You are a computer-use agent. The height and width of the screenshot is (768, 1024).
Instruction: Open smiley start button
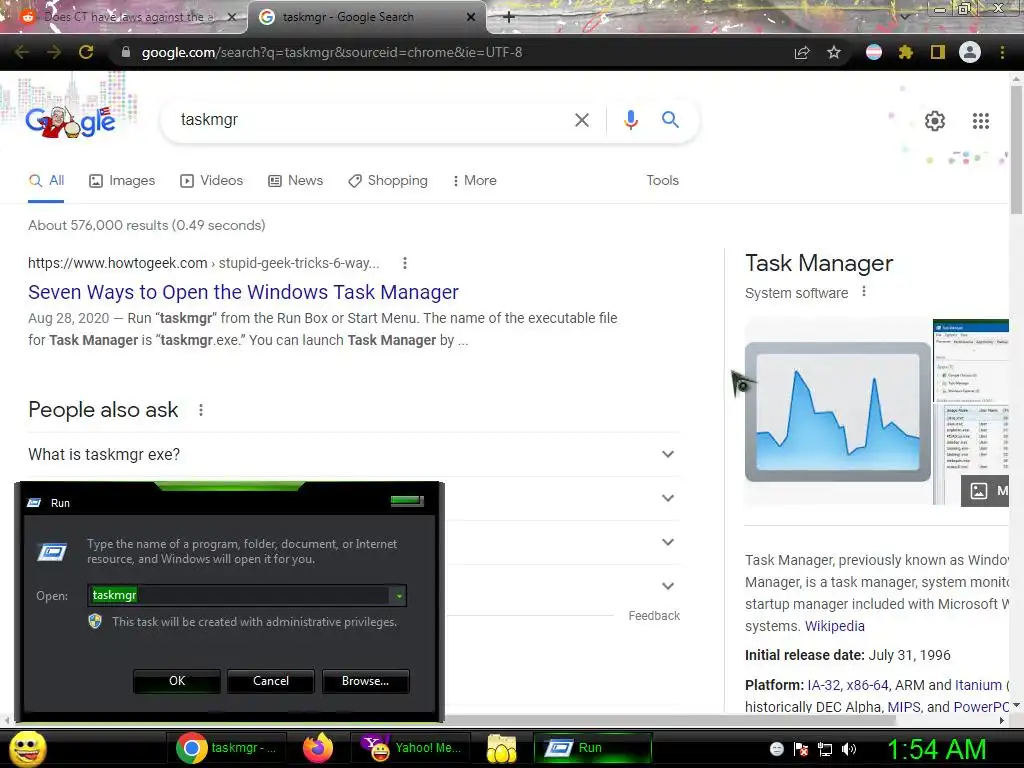coord(27,748)
